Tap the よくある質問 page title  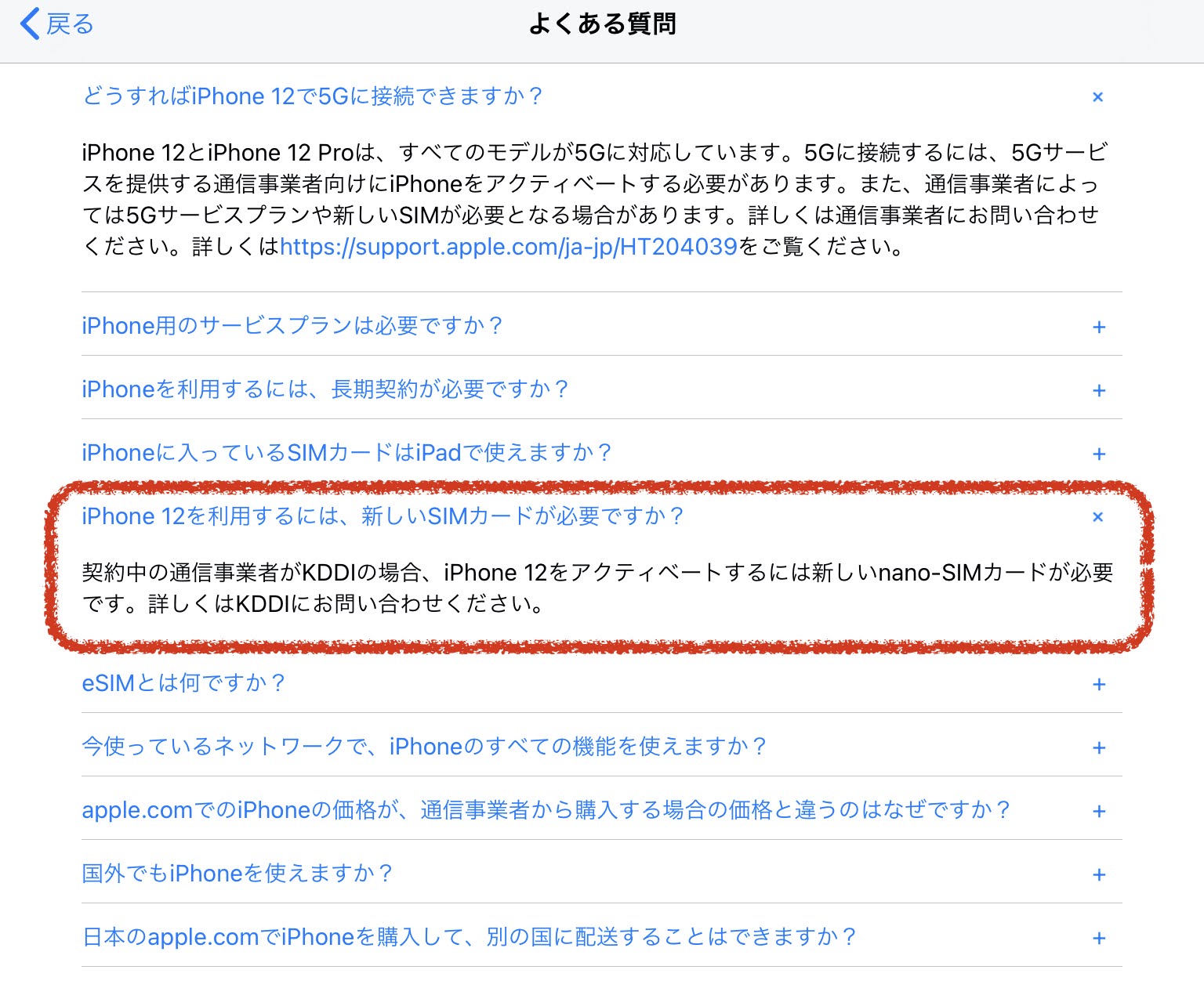point(602,24)
